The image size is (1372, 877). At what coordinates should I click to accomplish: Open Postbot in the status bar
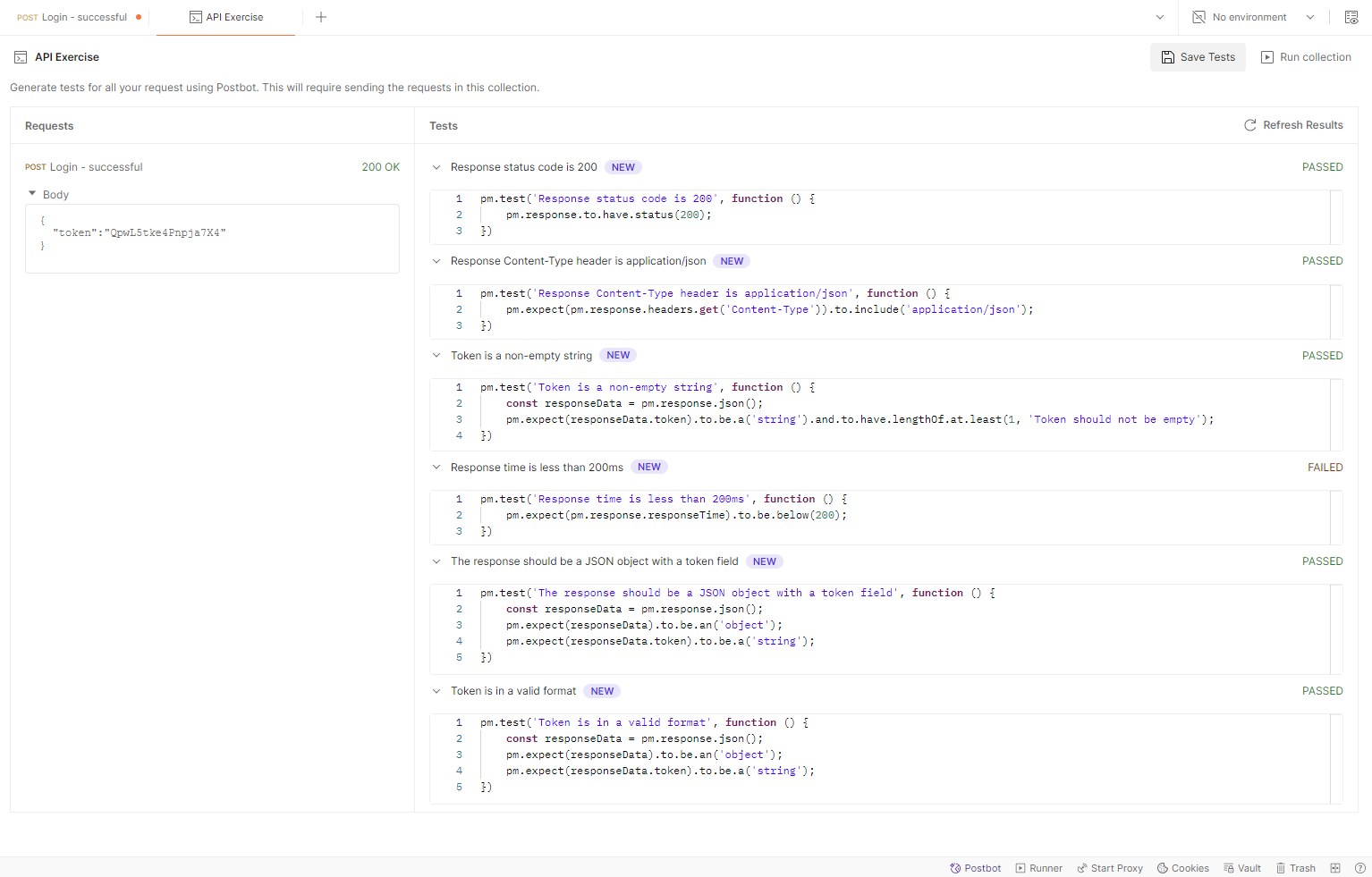pos(975,868)
